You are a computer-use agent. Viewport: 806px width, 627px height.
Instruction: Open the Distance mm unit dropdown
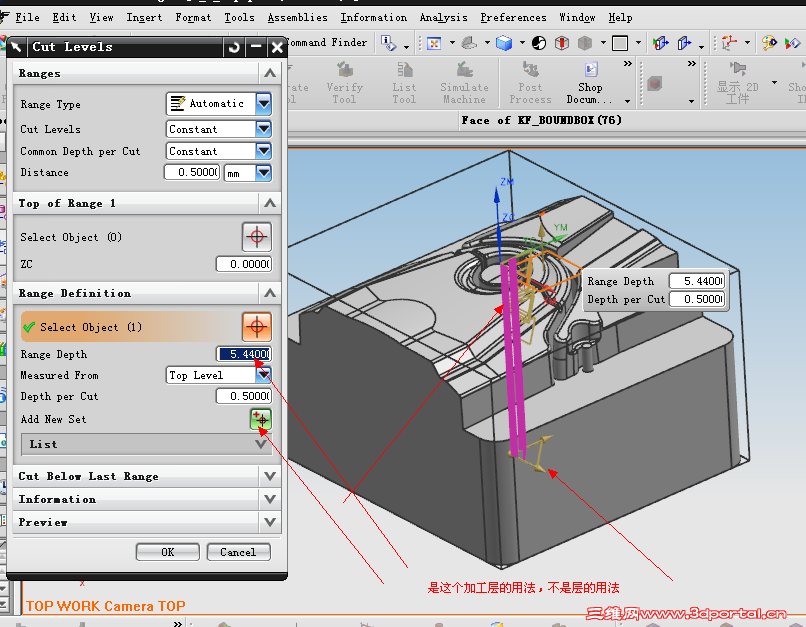point(263,173)
